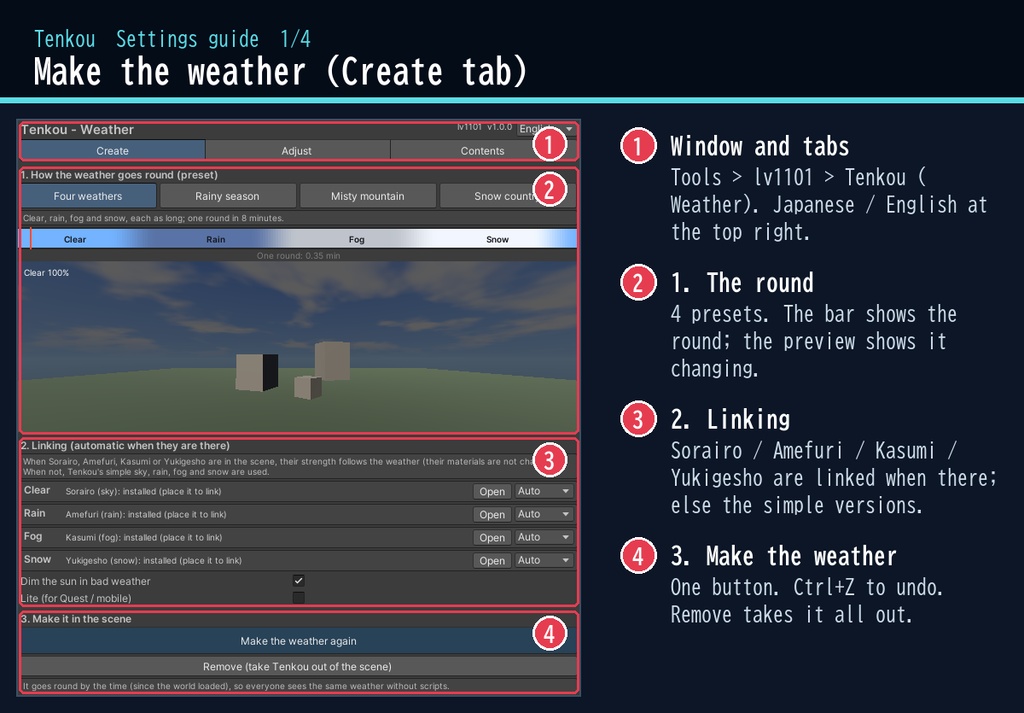
Task: Click the Fog segment of the weather bar
Action: click(357, 239)
